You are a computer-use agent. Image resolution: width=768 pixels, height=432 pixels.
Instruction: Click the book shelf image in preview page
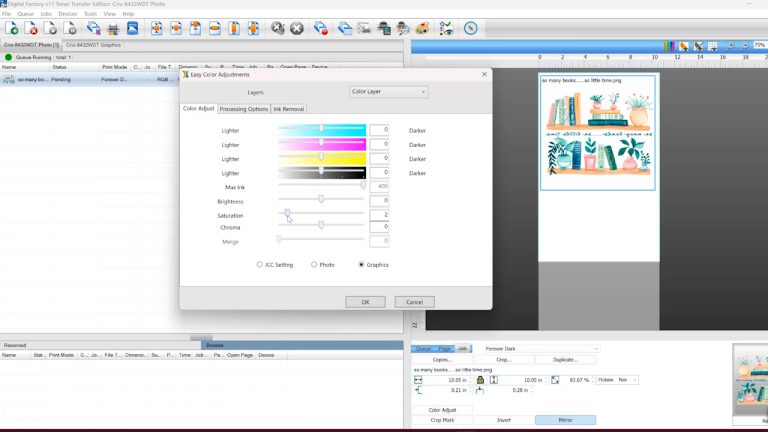click(x=598, y=131)
